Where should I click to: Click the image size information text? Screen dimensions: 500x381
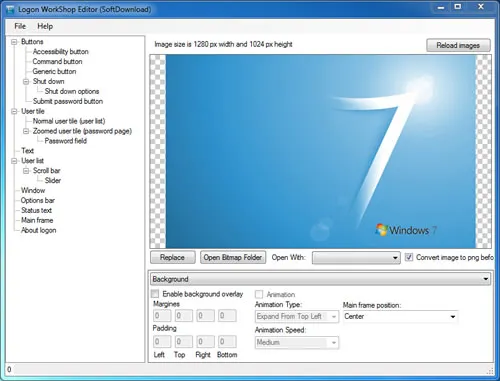click(x=223, y=44)
